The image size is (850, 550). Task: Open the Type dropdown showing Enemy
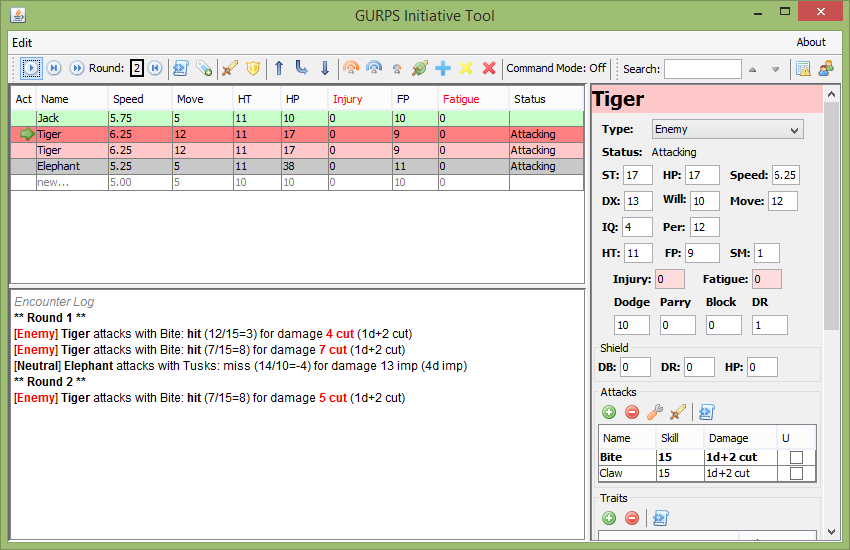[727, 130]
